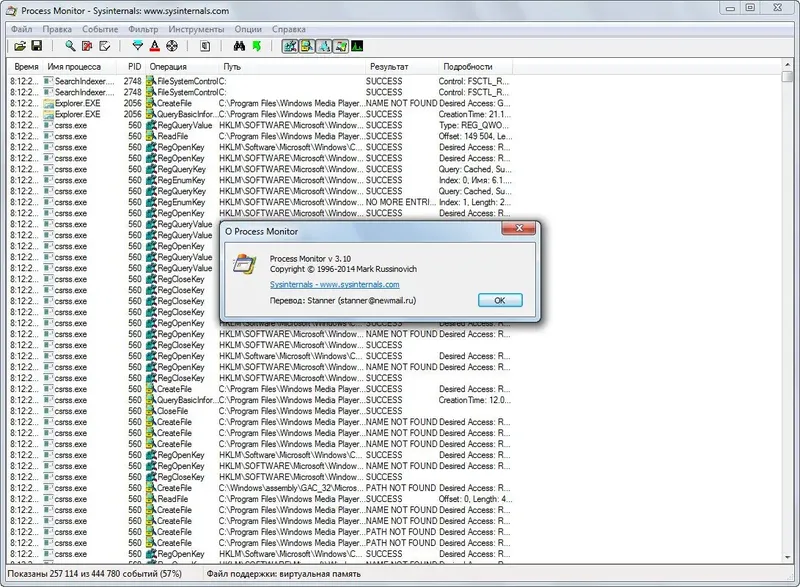
Task: Toggle Show Process and Thread Activity button
Action: [341, 46]
